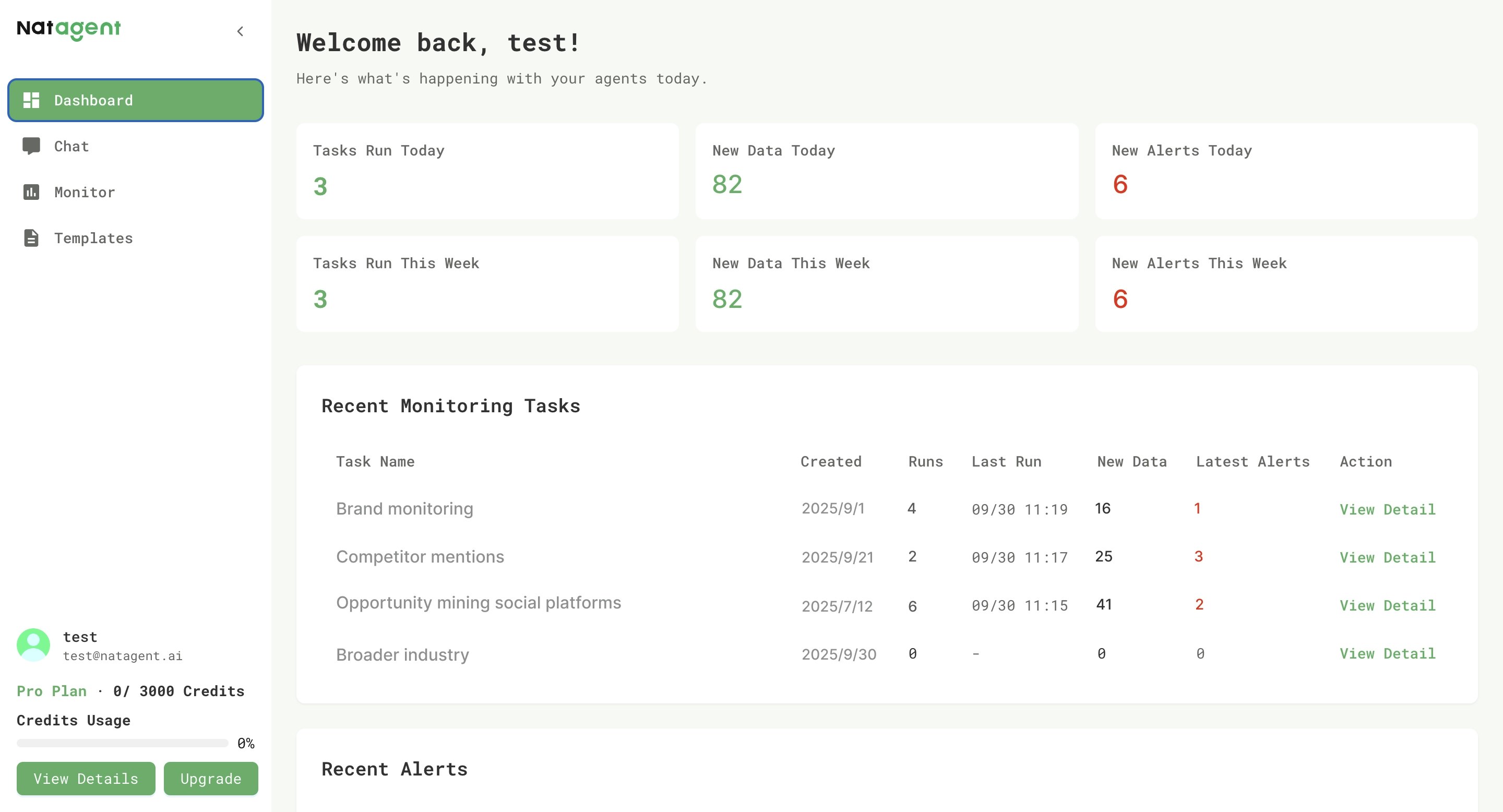Go to the Chat section

(71, 146)
